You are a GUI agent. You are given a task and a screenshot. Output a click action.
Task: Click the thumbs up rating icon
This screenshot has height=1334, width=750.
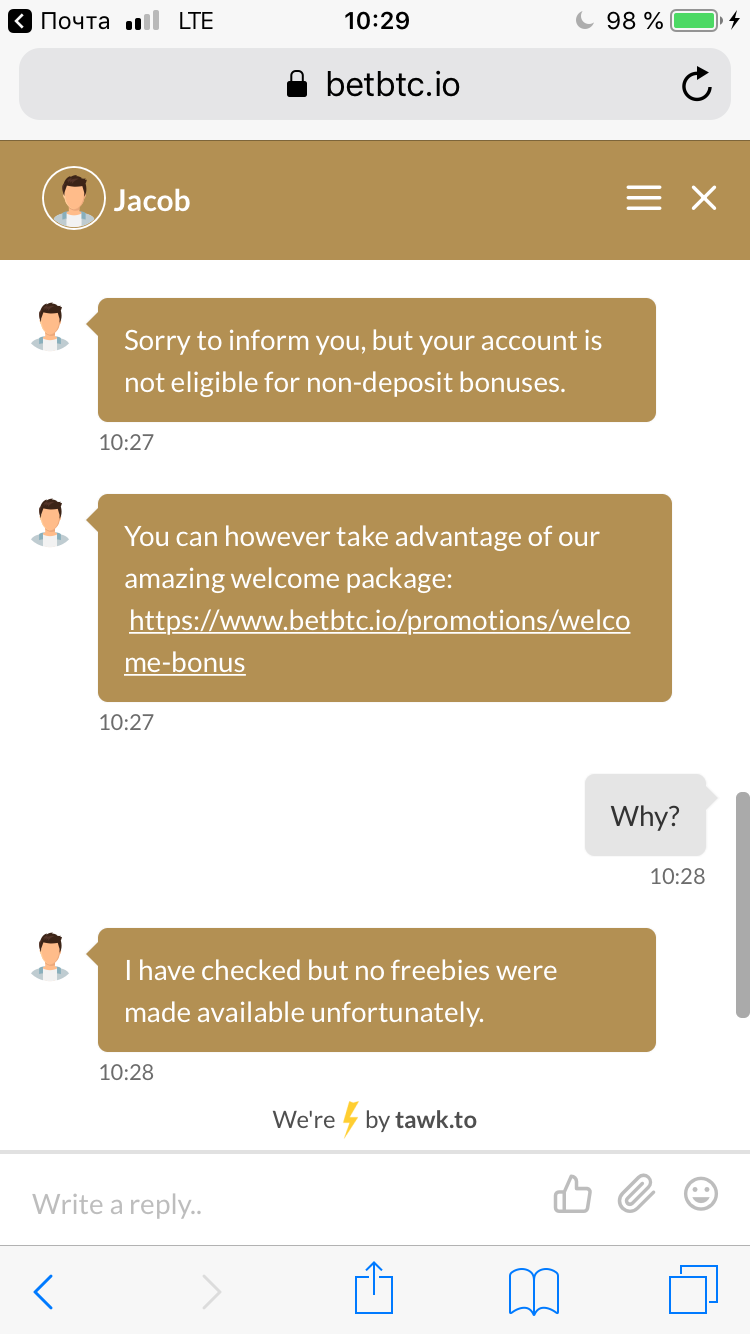click(x=573, y=1194)
